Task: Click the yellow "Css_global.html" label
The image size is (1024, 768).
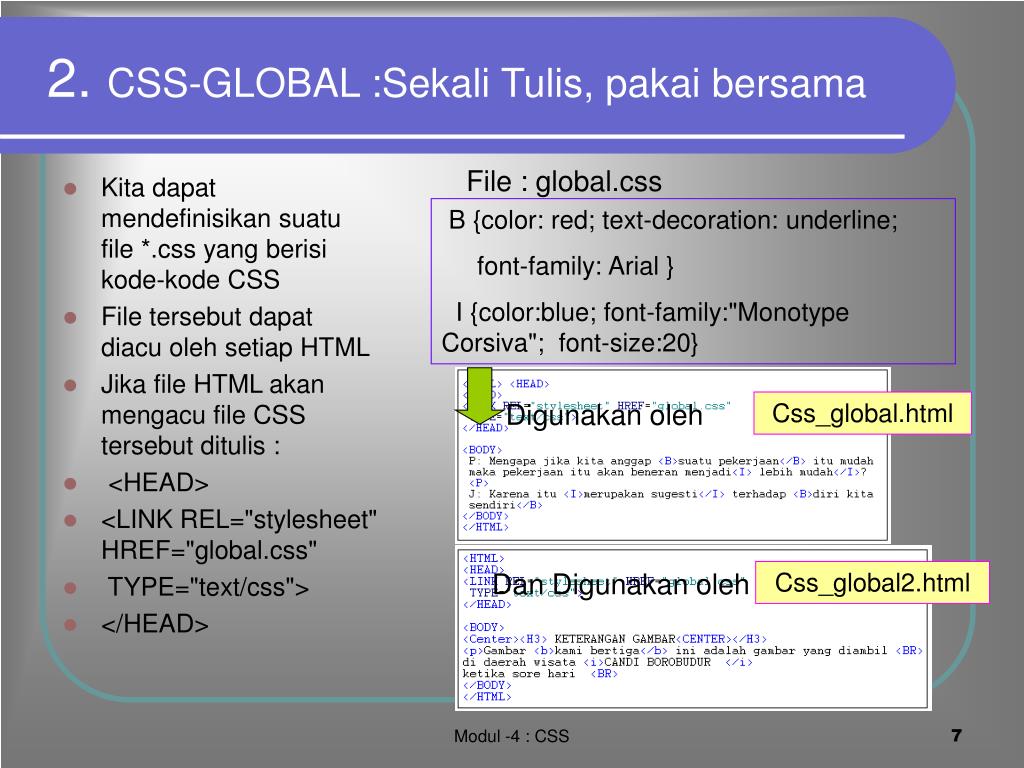Action: pyautogui.click(x=862, y=413)
